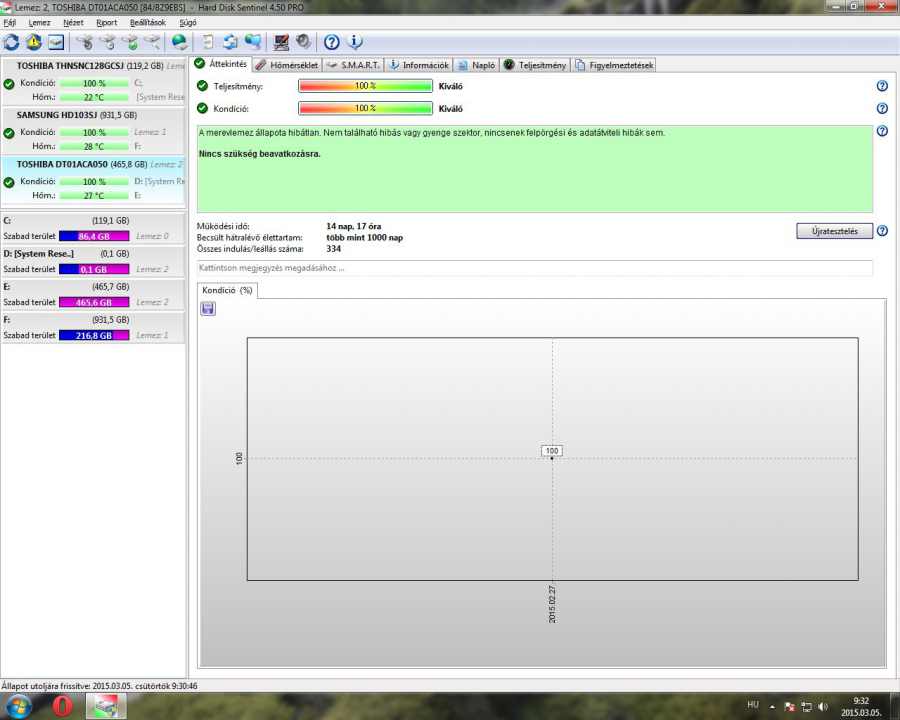The height and width of the screenshot is (720, 900).
Task: Click the refresh disk status toolbar icon
Action: click(x=11, y=42)
